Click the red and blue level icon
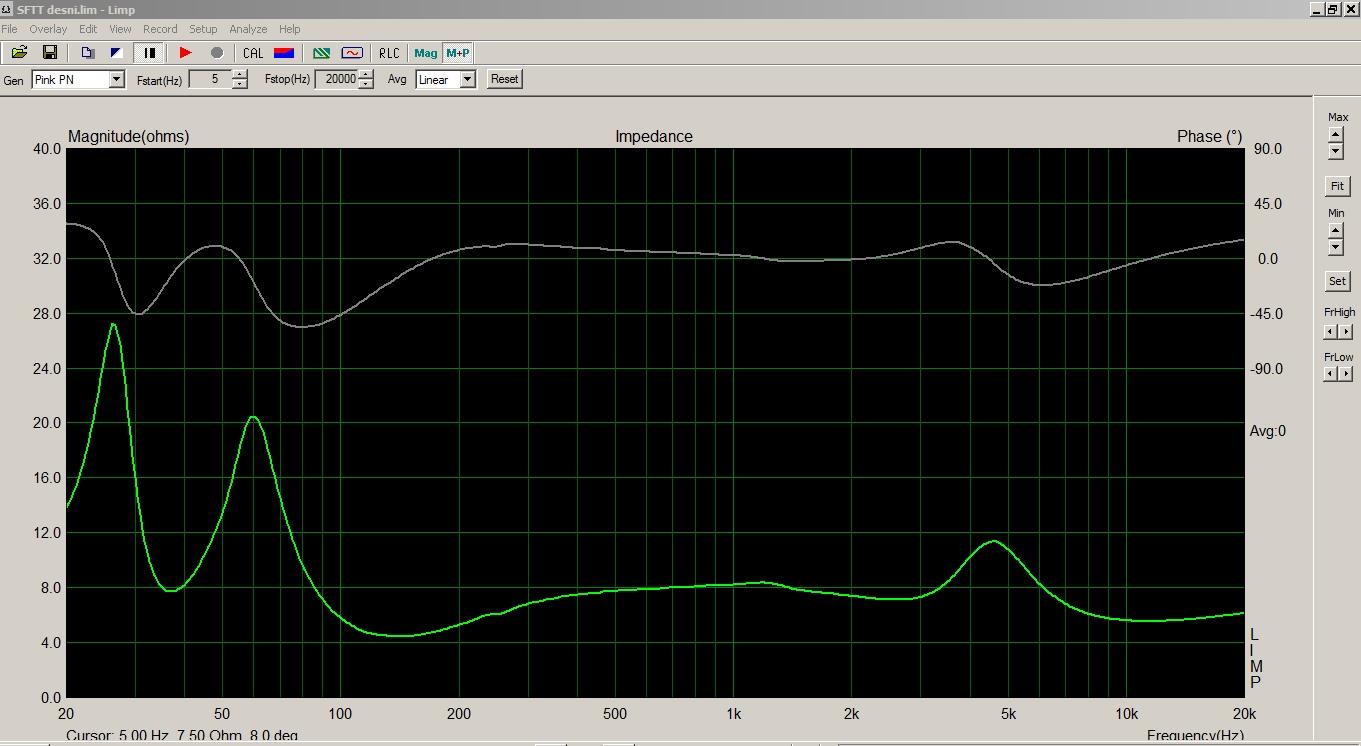This screenshot has width=1361, height=746. (x=284, y=53)
